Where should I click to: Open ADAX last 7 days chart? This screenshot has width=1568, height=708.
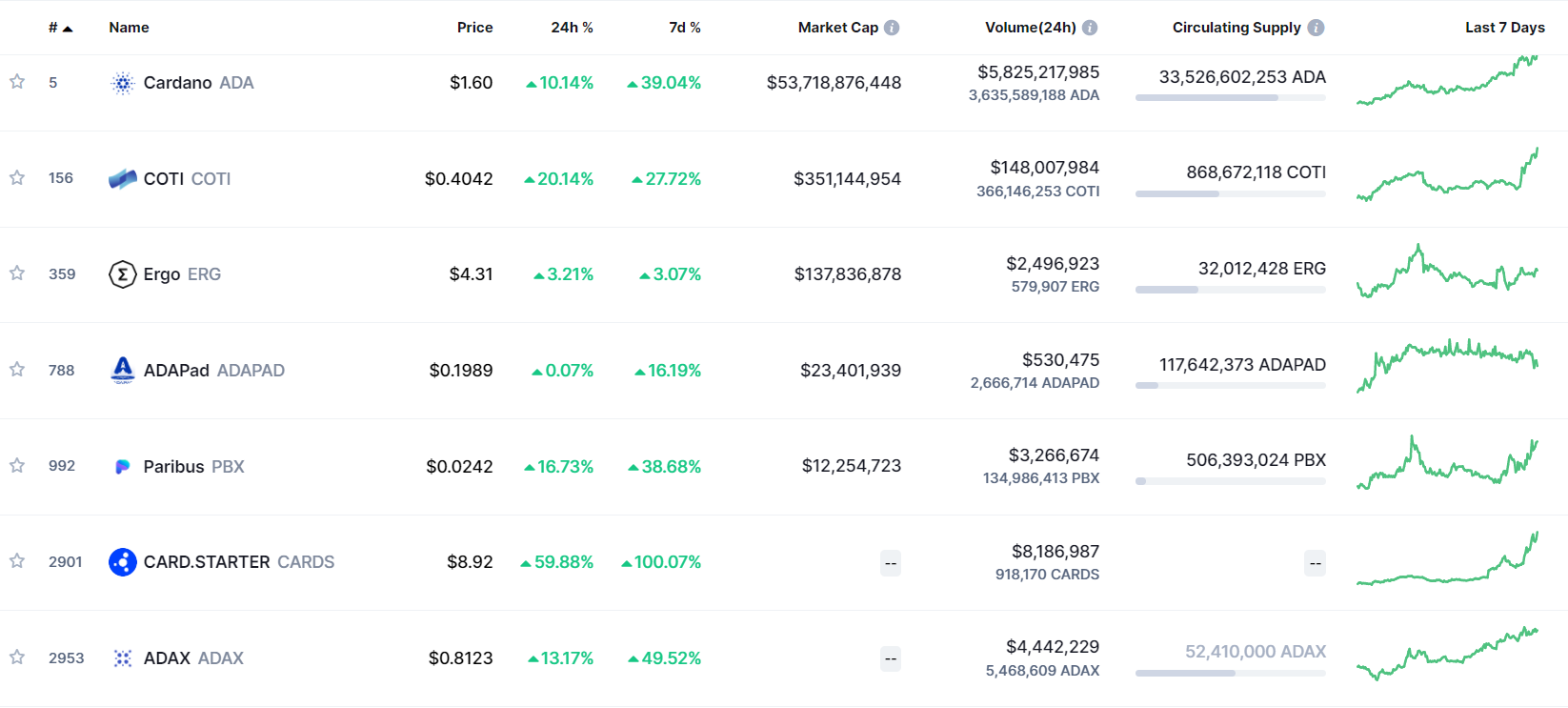tap(1447, 653)
